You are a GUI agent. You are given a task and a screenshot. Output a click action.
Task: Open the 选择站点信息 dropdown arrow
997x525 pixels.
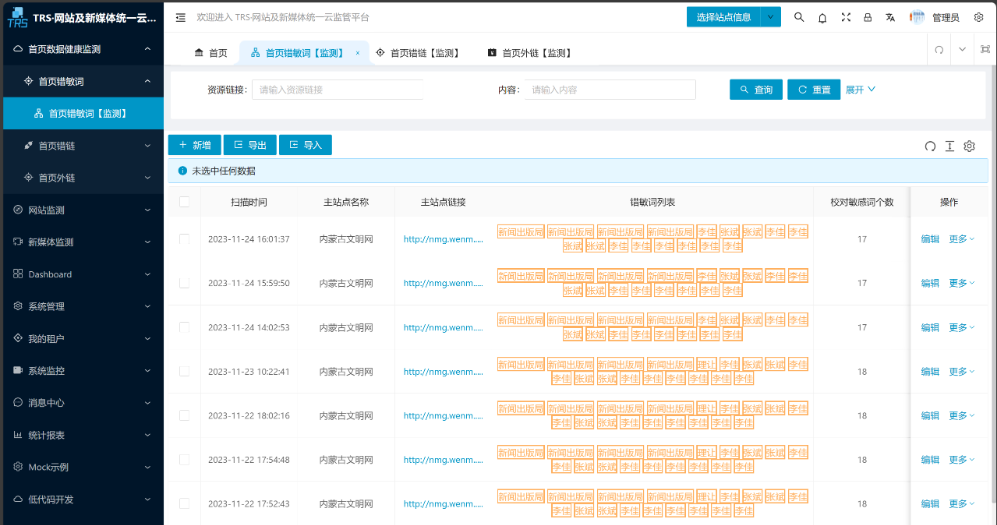click(770, 17)
